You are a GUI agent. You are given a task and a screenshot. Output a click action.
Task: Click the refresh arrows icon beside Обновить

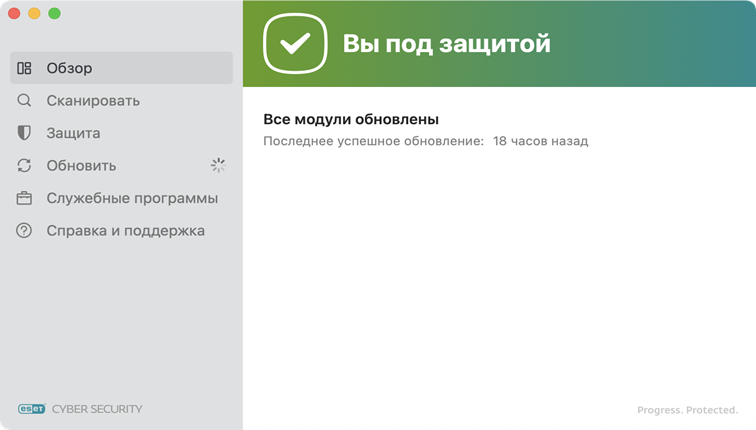pyautogui.click(x=24, y=166)
